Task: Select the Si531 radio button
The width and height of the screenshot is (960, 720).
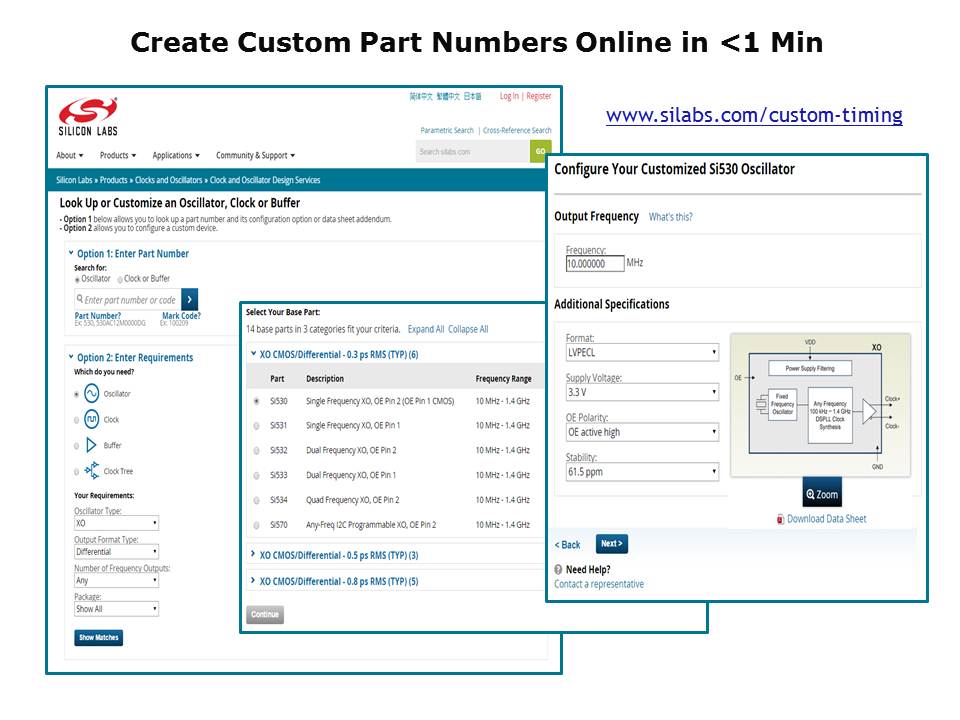Action: [257, 426]
